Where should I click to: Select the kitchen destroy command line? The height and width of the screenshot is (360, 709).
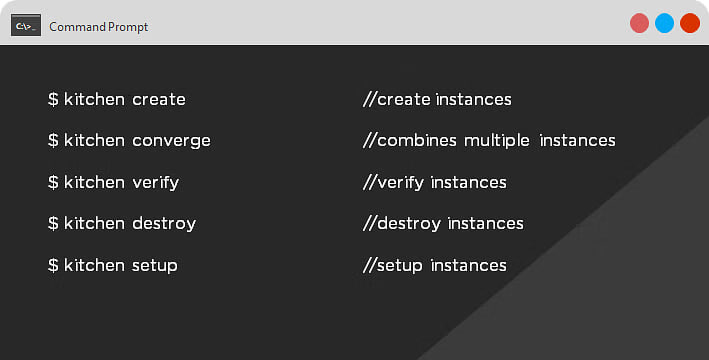pos(122,224)
